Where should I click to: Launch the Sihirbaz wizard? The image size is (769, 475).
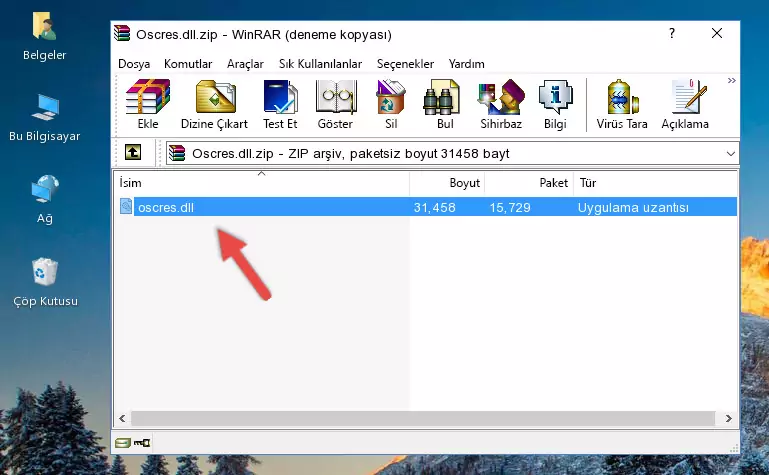click(501, 104)
